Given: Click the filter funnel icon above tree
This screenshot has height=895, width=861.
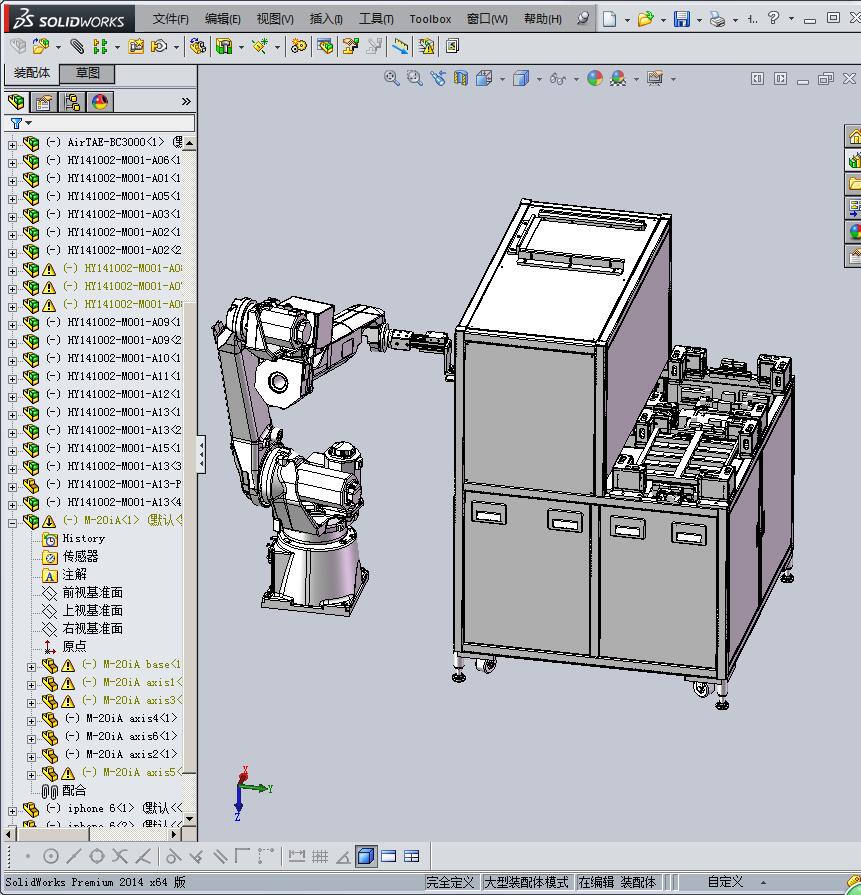Looking at the screenshot, I should pos(17,124).
